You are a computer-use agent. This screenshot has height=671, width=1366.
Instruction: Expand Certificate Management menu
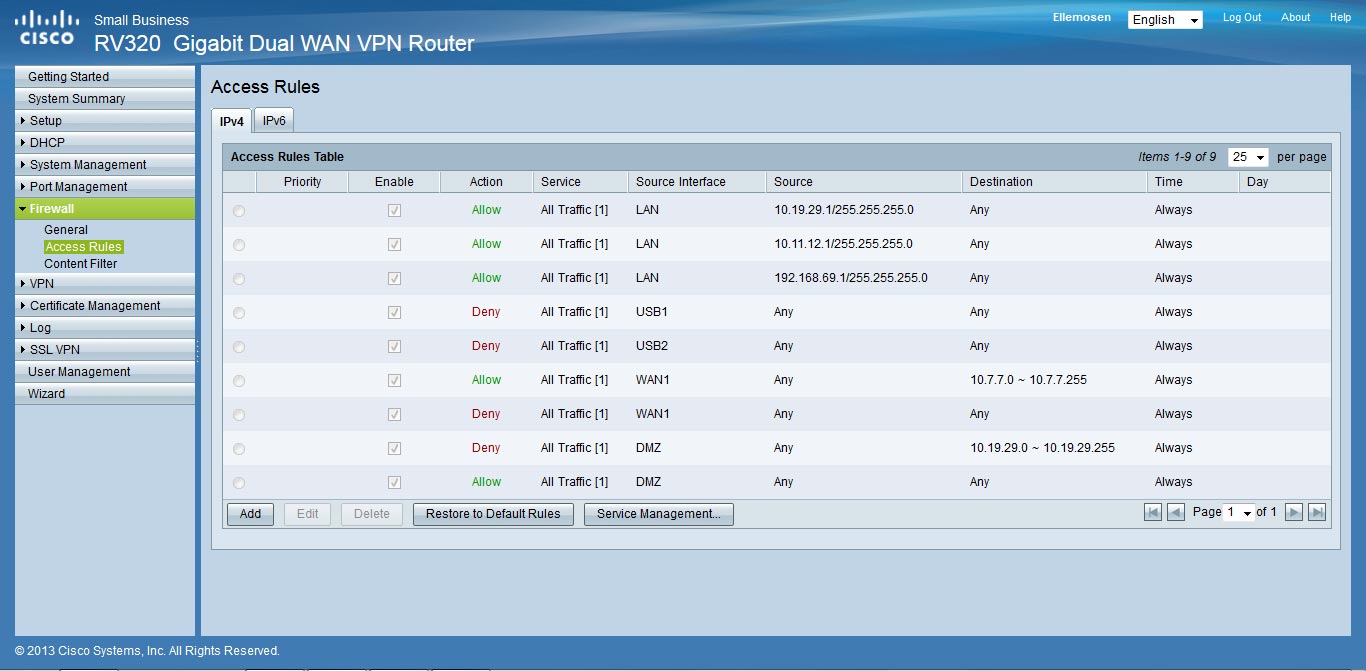pyautogui.click(x=105, y=305)
